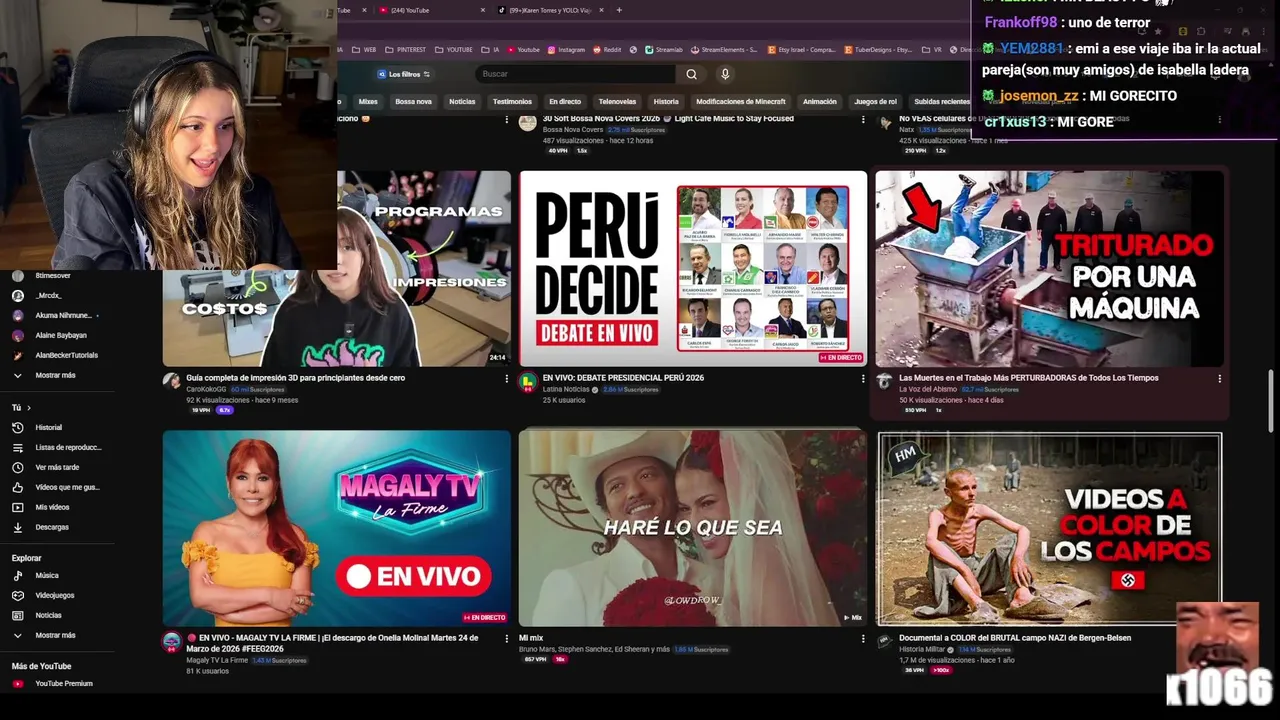Screen dimensions: 1280x720
Task: Select the Mixes filter chip
Action: (368, 101)
